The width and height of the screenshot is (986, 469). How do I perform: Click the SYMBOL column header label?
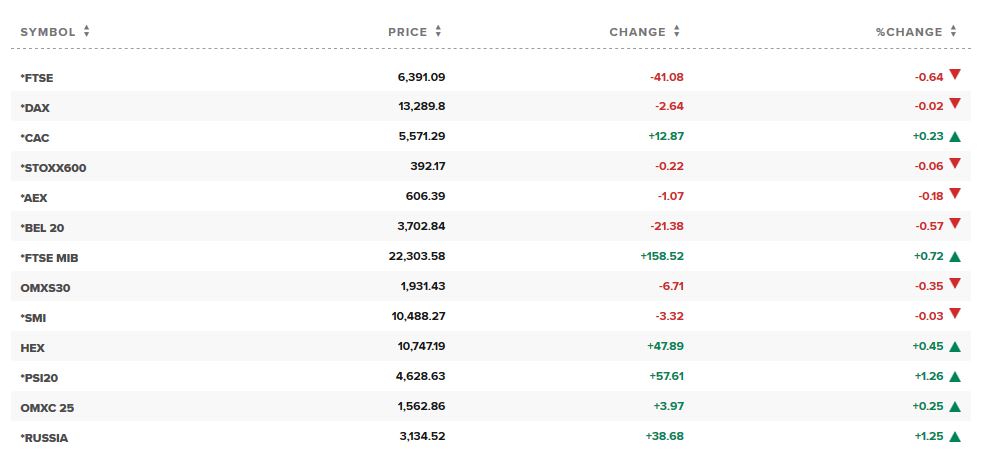click(48, 32)
